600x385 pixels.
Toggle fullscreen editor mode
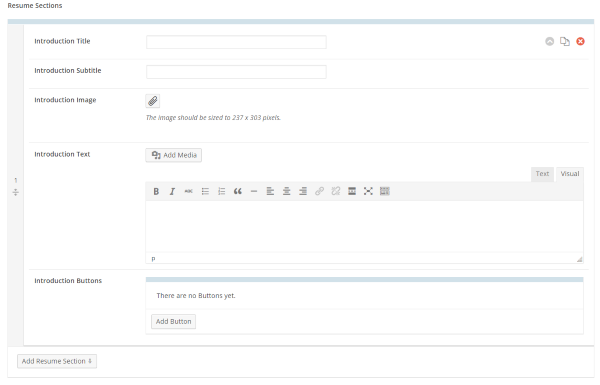pyautogui.click(x=368, y=191)
